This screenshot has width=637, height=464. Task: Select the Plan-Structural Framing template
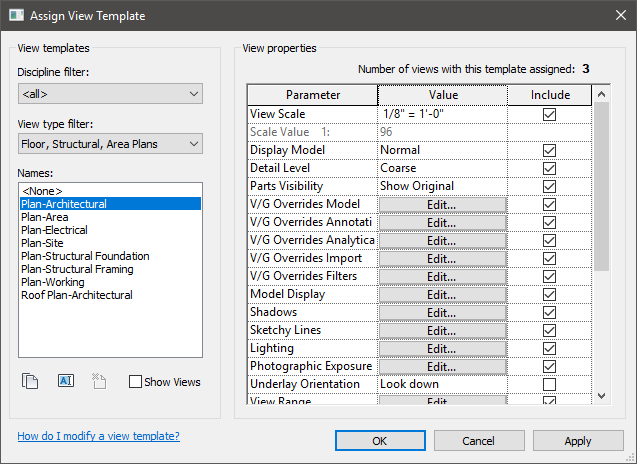click(x=110, y=269)
